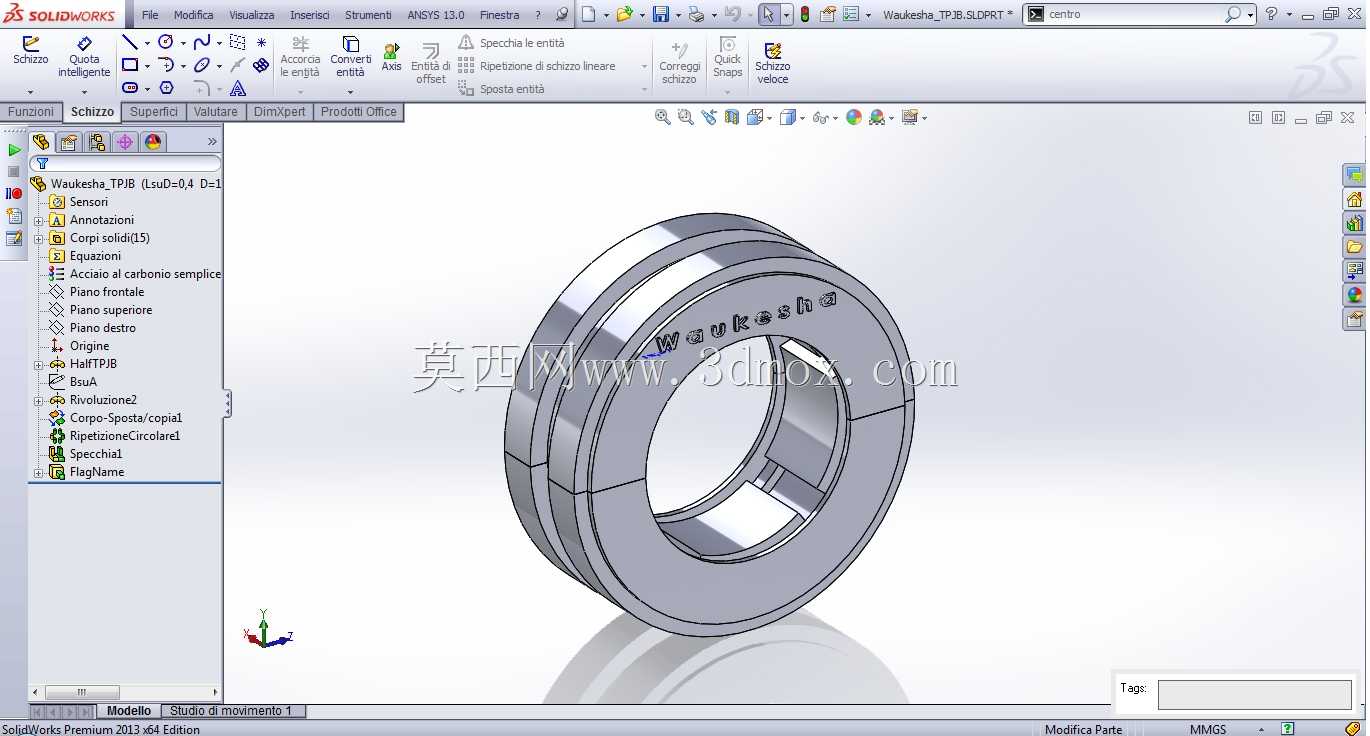This screenshot has height=736, width=1370.
Task: Open the Quota intelligente dropdown arrow
Action: pos(84,92)
